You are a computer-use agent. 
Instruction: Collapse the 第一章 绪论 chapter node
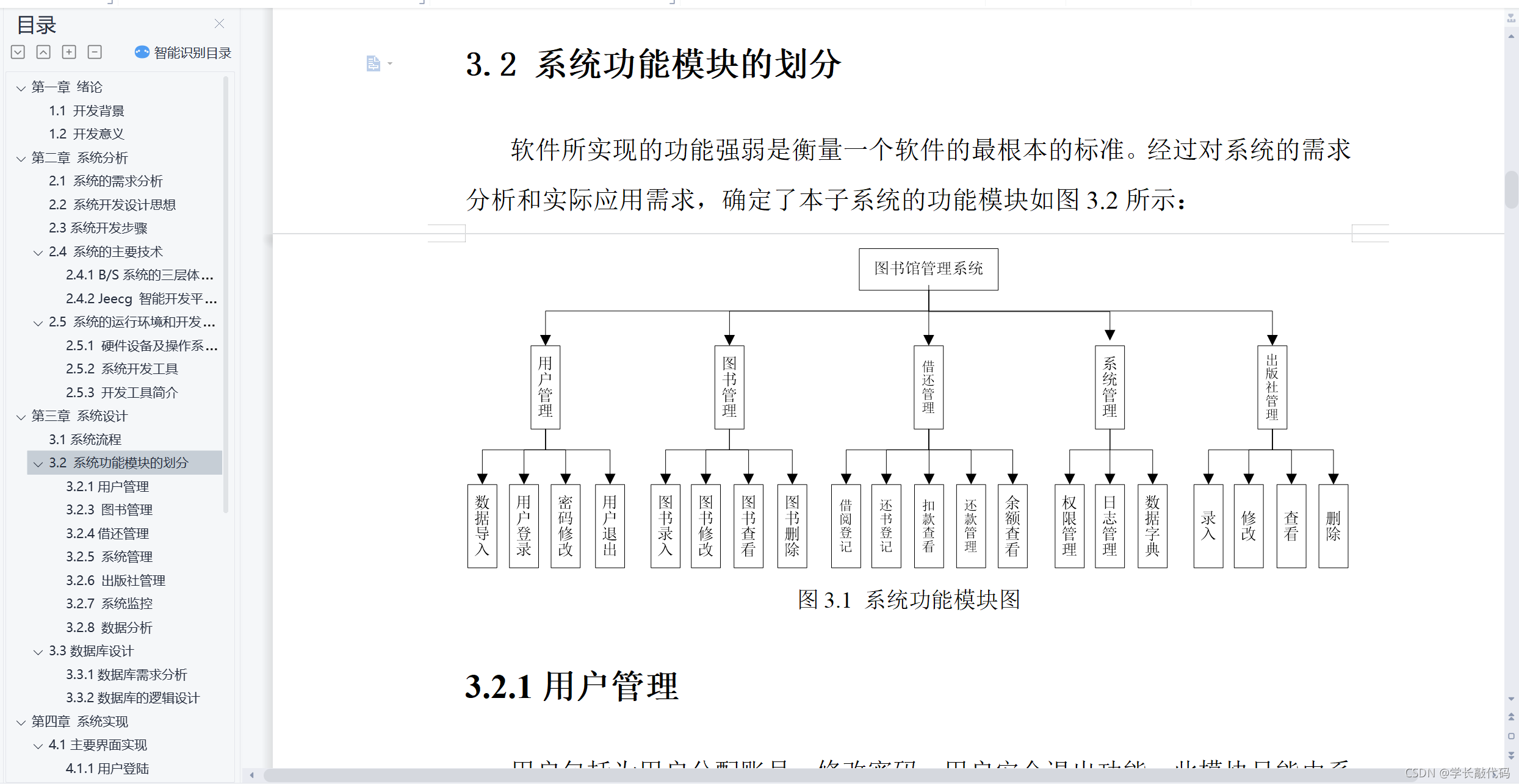20,87
